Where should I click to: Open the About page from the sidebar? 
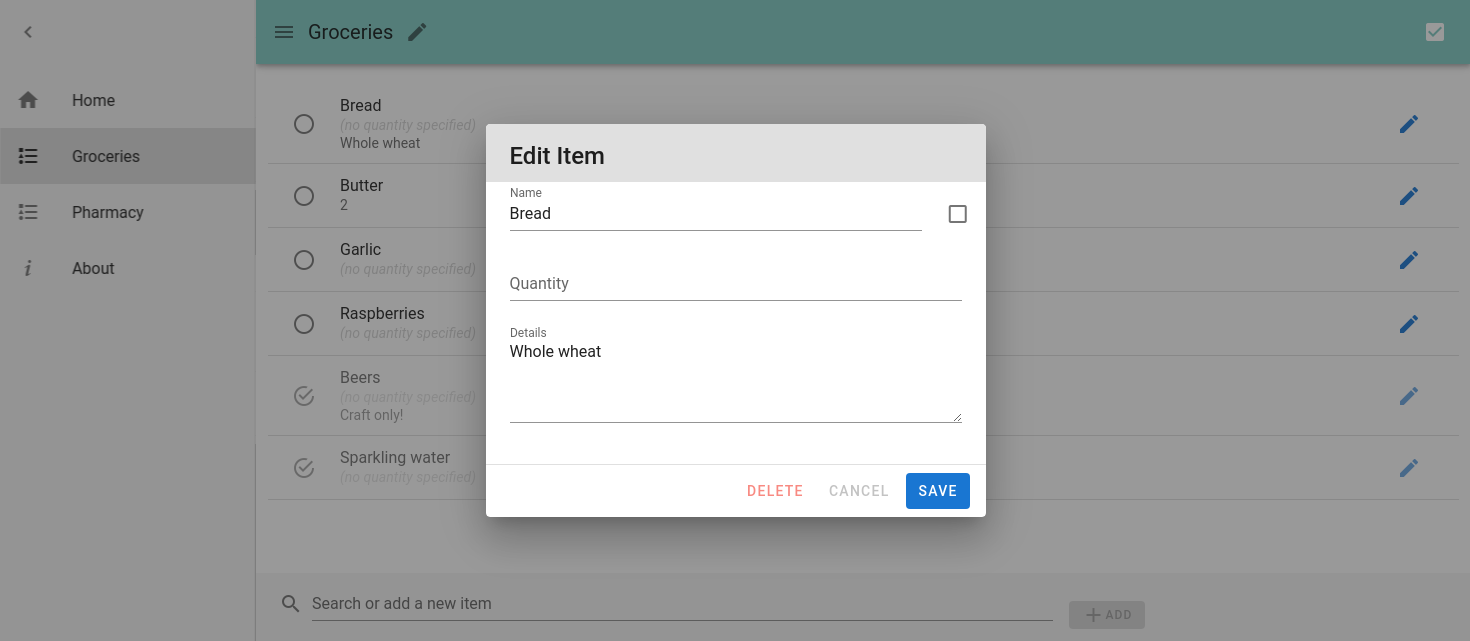coord(93,268)
